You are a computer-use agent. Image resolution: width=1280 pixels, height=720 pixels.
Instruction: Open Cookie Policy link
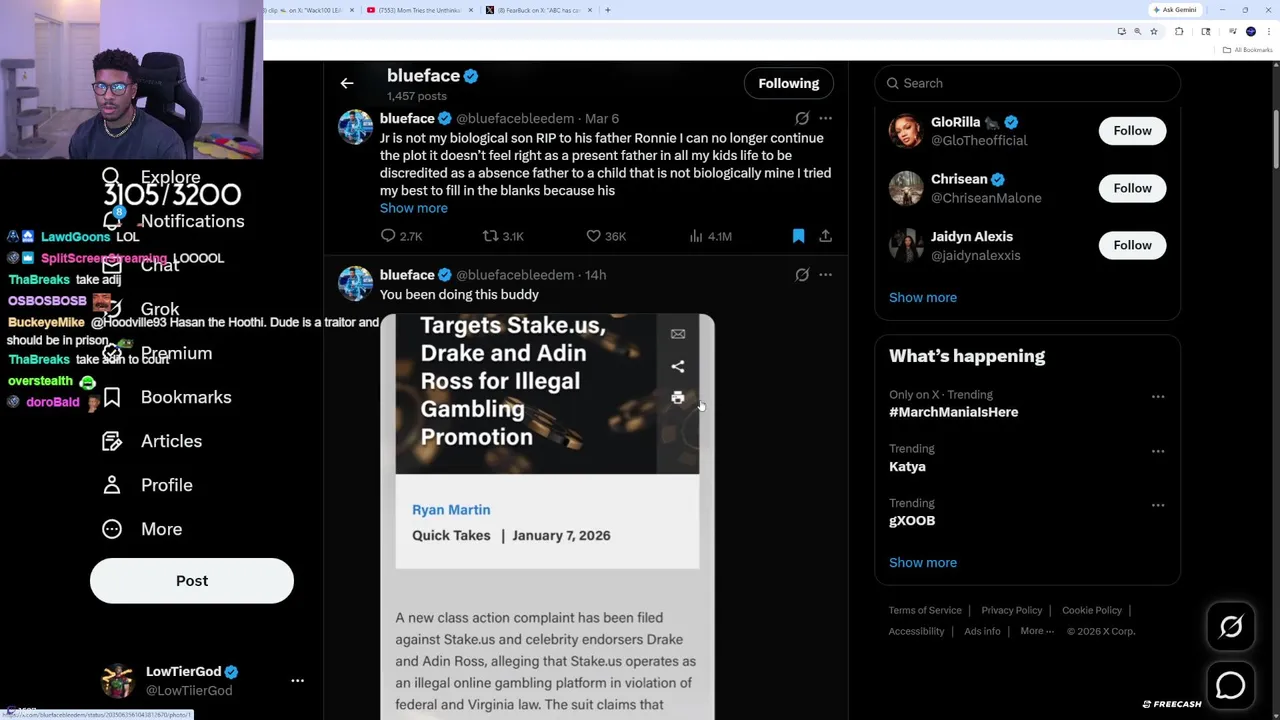click(1092, 610)
